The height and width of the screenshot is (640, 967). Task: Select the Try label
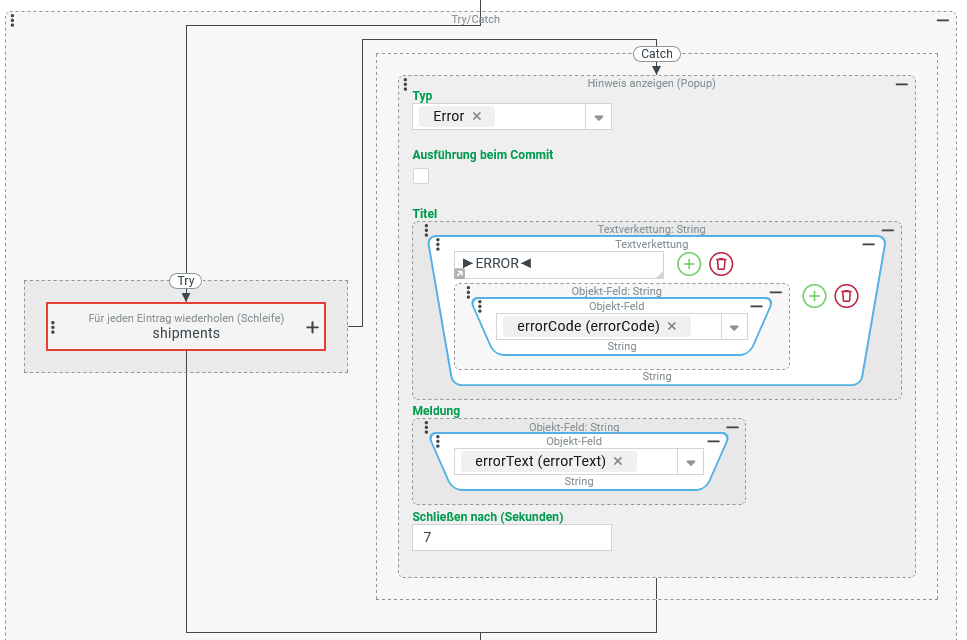(x=186, y=281)
